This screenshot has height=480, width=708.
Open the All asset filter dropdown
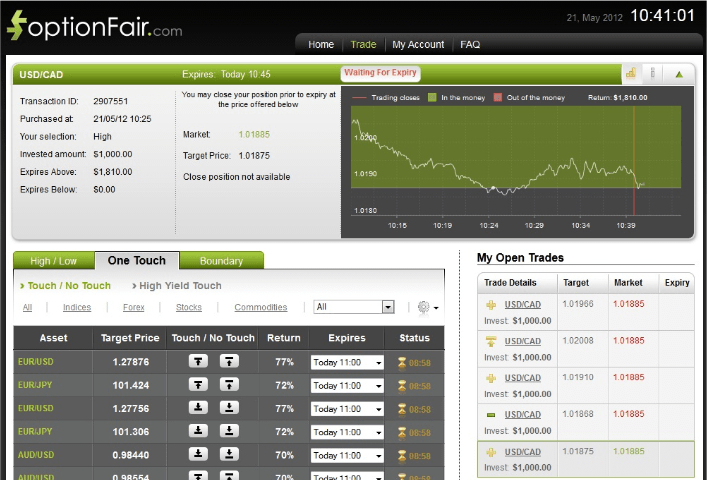coord(354,308)
